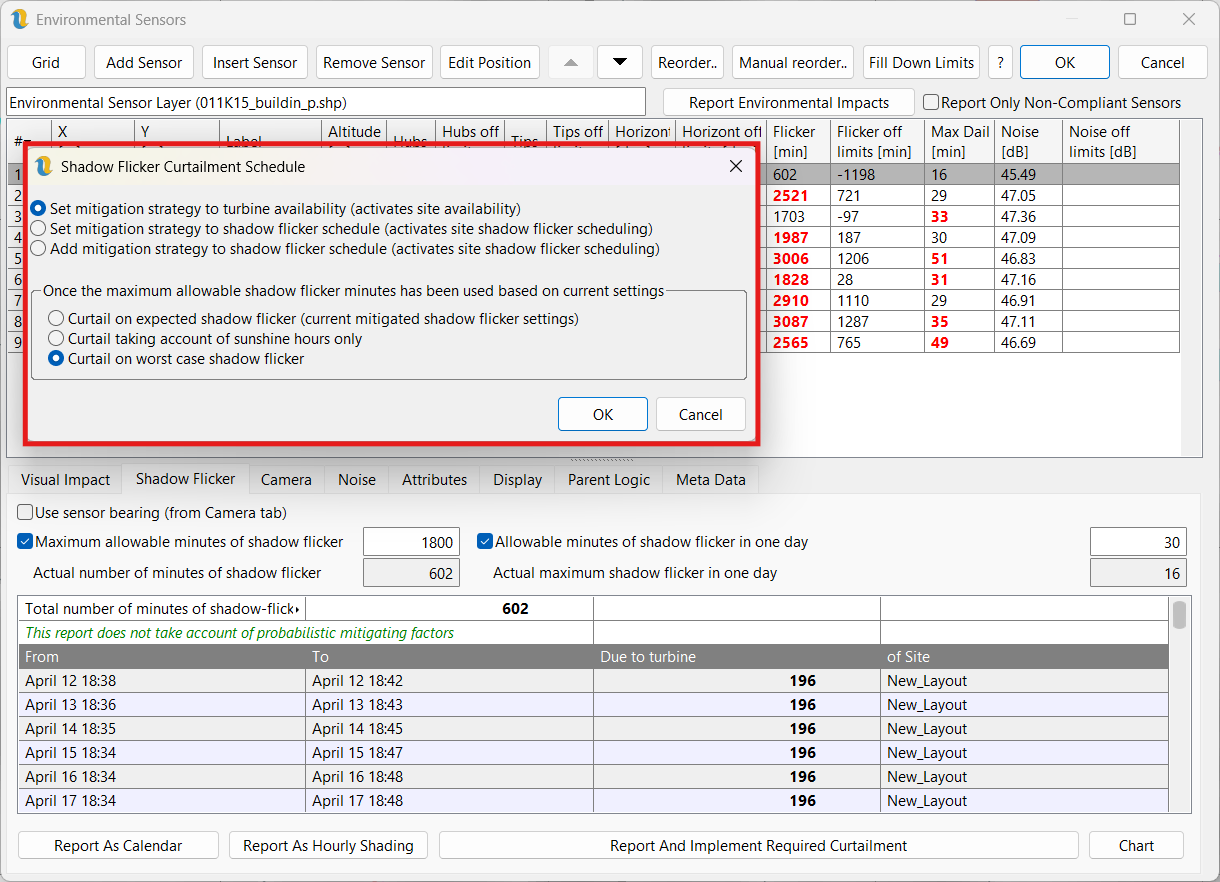Select 'Set mitigation strategy to shadow flicker schedule'
Screen dimensions: 1220x882
(39, 229)
